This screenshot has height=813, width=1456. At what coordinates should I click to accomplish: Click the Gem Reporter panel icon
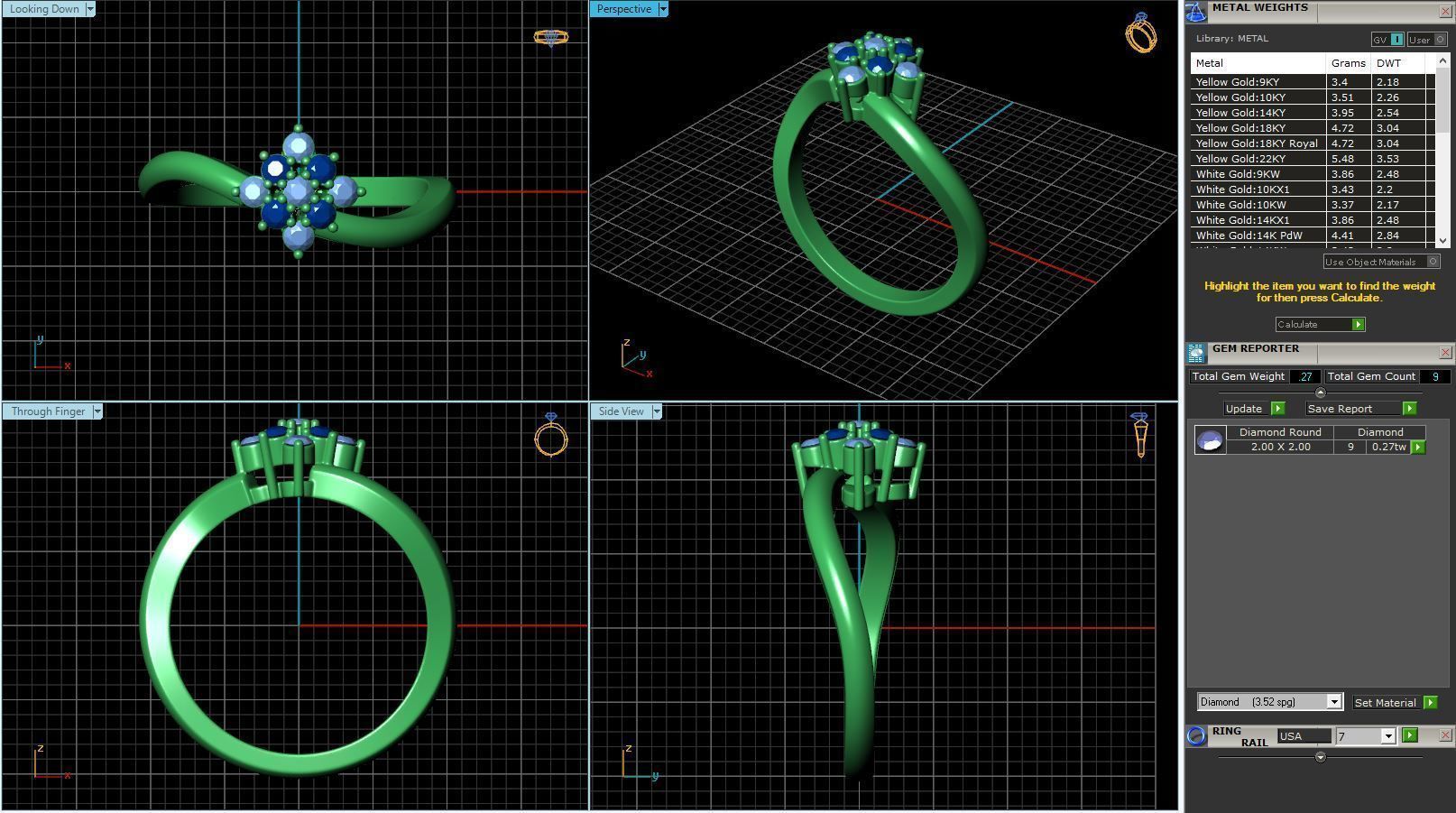coord(1195,353)
